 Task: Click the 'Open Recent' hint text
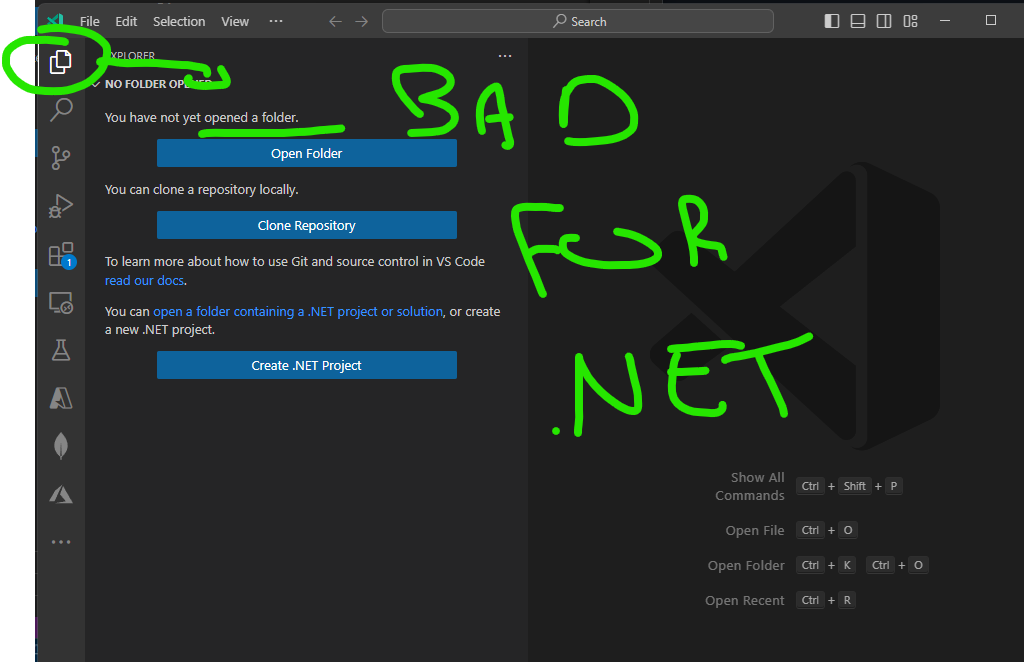coord(744,601)
